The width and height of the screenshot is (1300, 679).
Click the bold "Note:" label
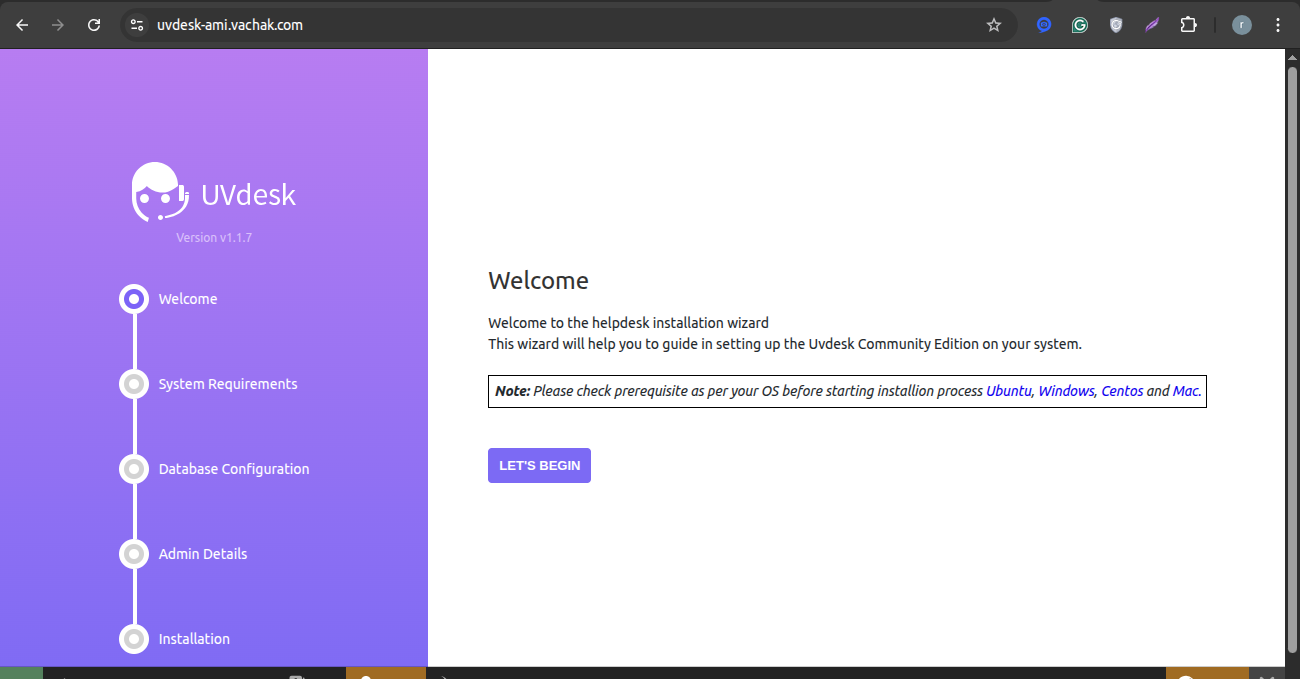coord(512,391)
